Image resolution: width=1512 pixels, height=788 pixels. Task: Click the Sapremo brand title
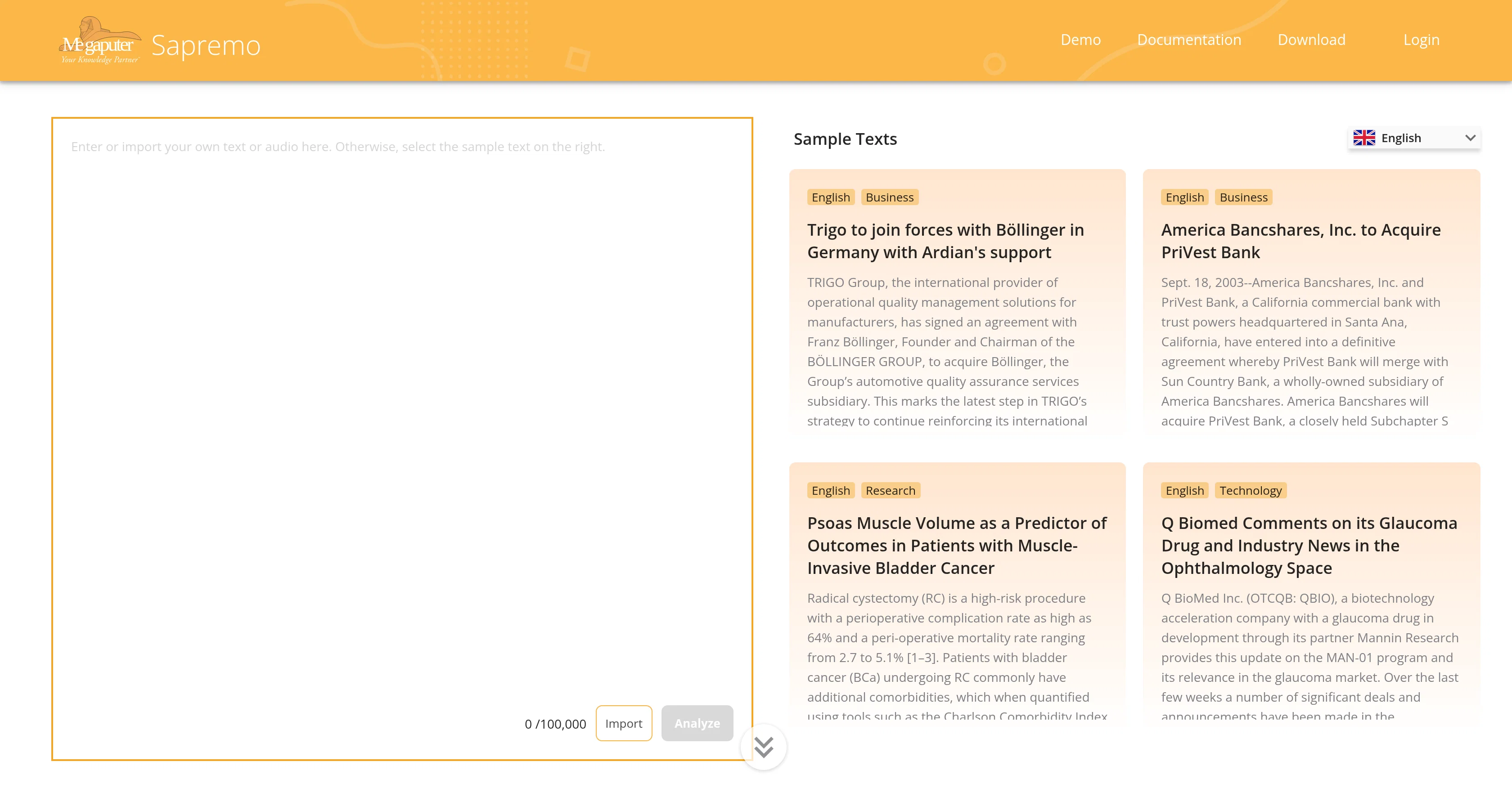(206, 45)
